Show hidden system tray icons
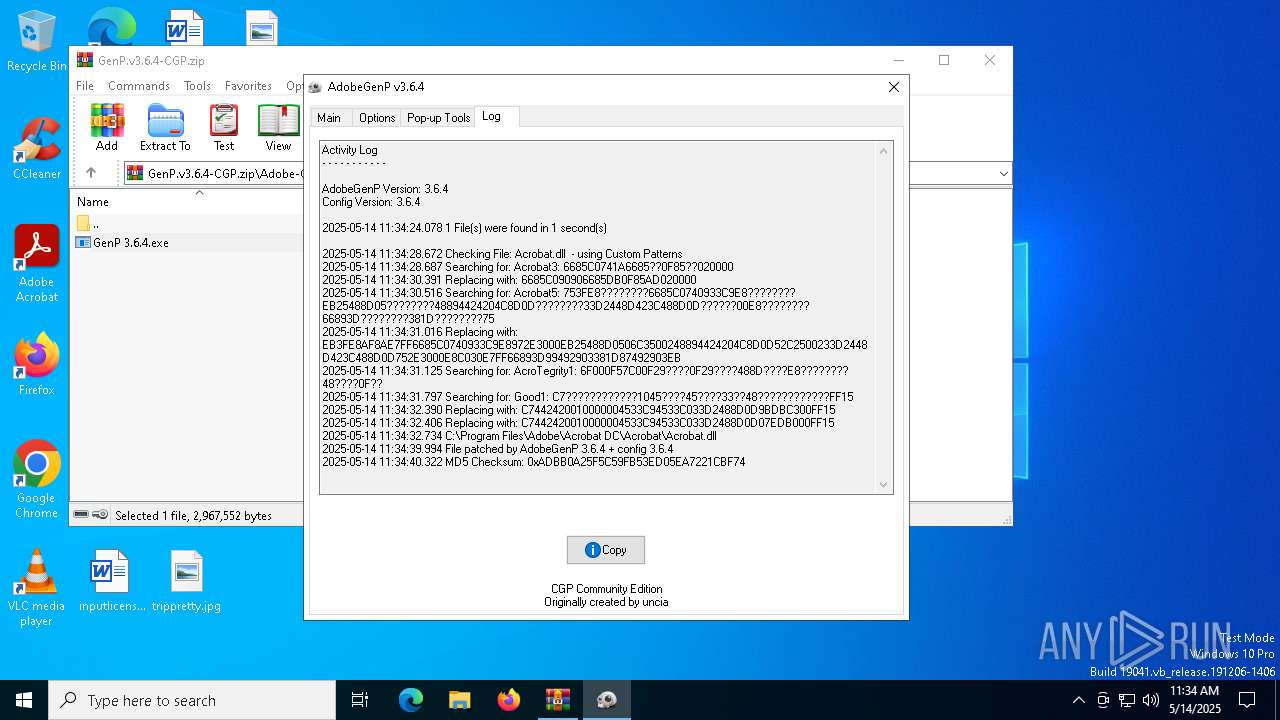This screenshot has width=1280, height=720. coord(1078,700)
